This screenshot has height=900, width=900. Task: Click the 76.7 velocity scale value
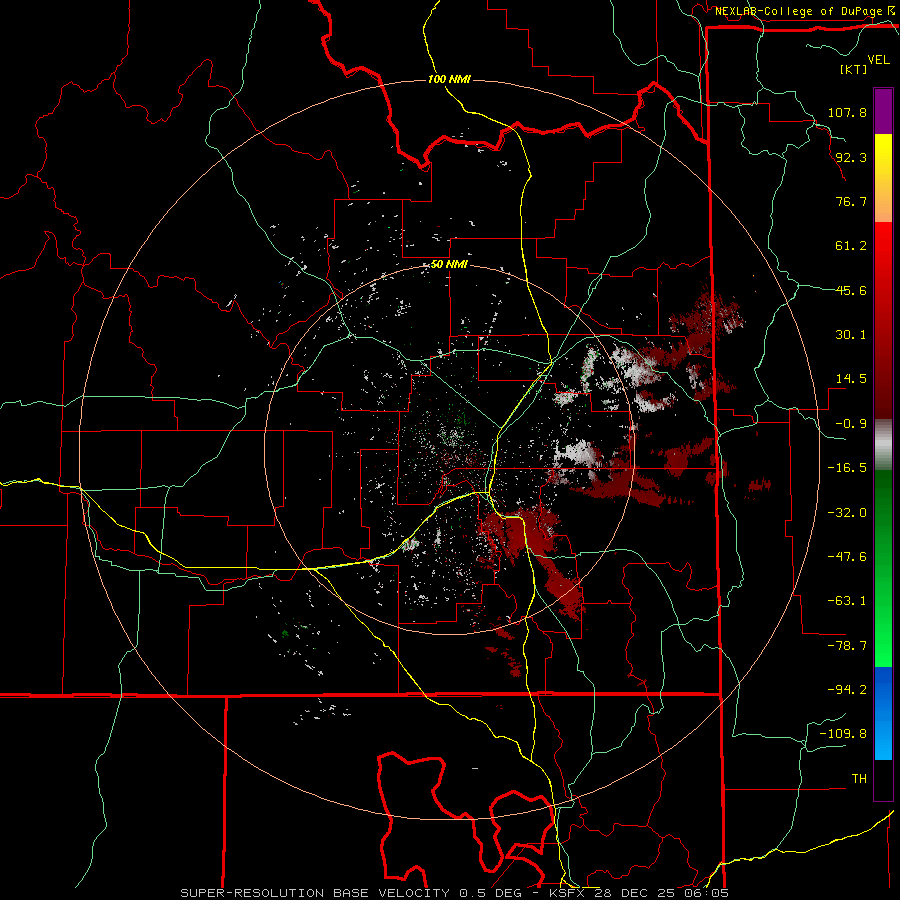[x=851, y=201]
